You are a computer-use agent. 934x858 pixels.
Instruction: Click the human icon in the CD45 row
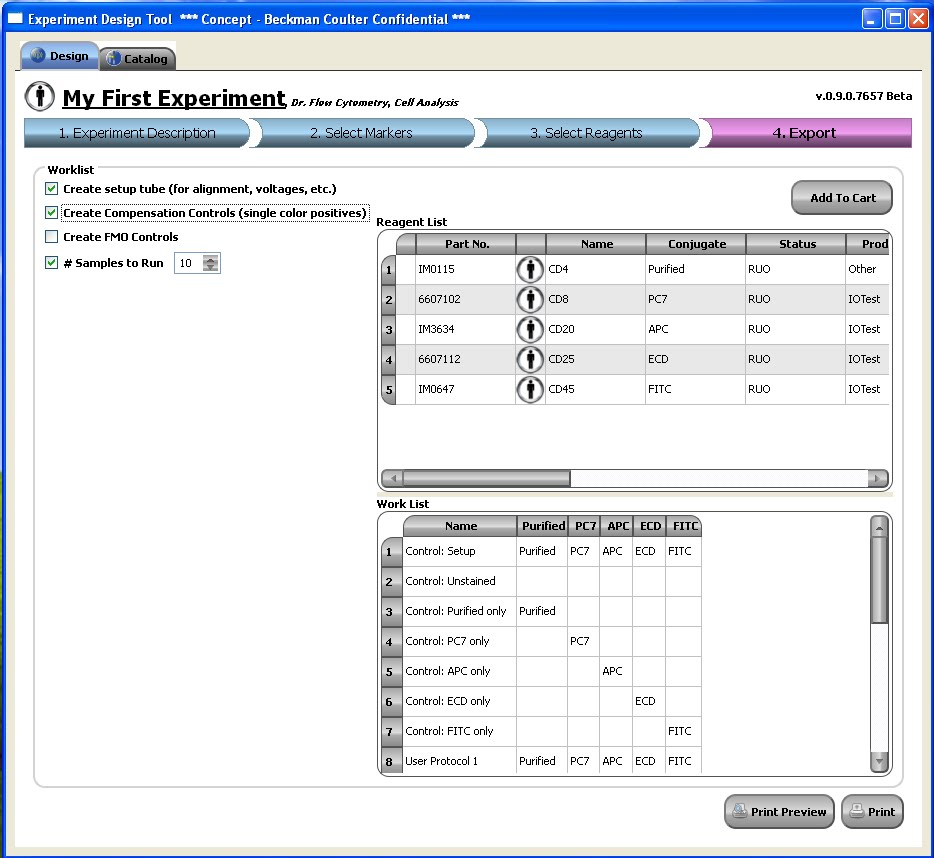530,389
